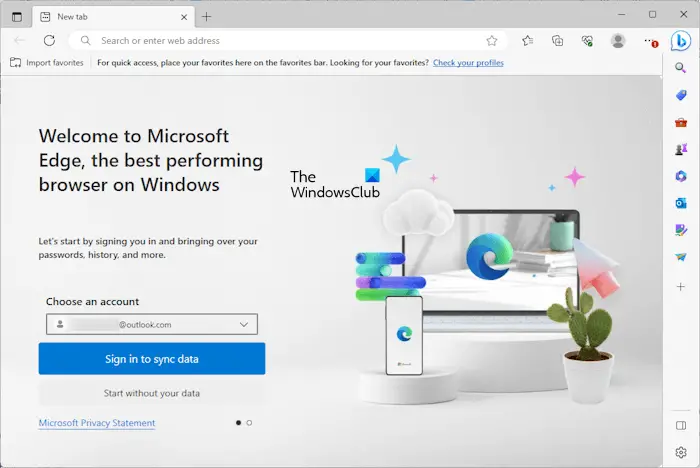Image resolution: width=700 pixels, height=468 pixels.
Task: Open Collections icon
Action: point(558,41)
